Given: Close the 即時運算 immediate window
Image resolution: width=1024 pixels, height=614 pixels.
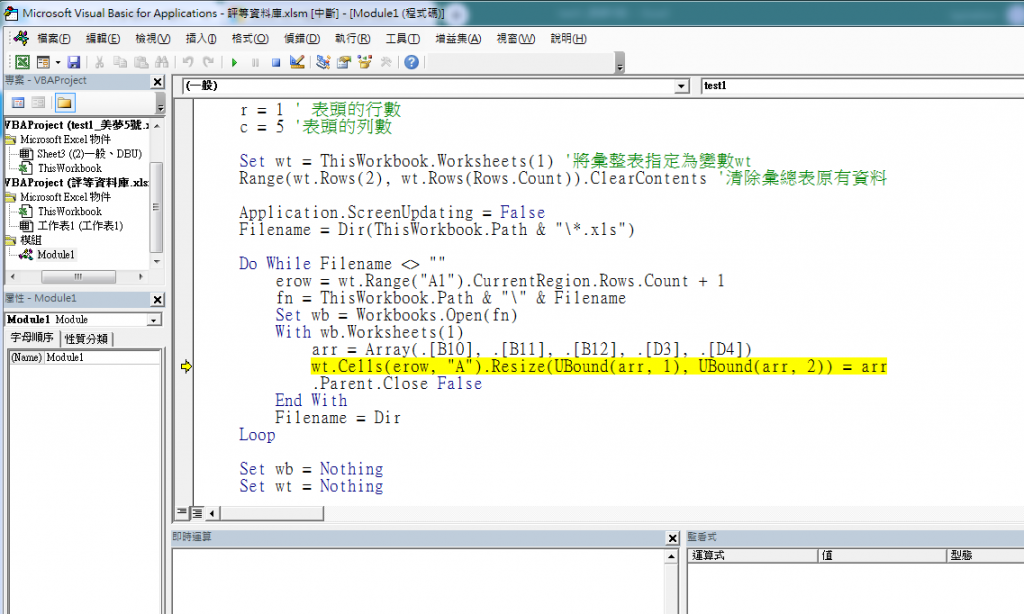Looking at the screenshot, I should coord(673,538).
